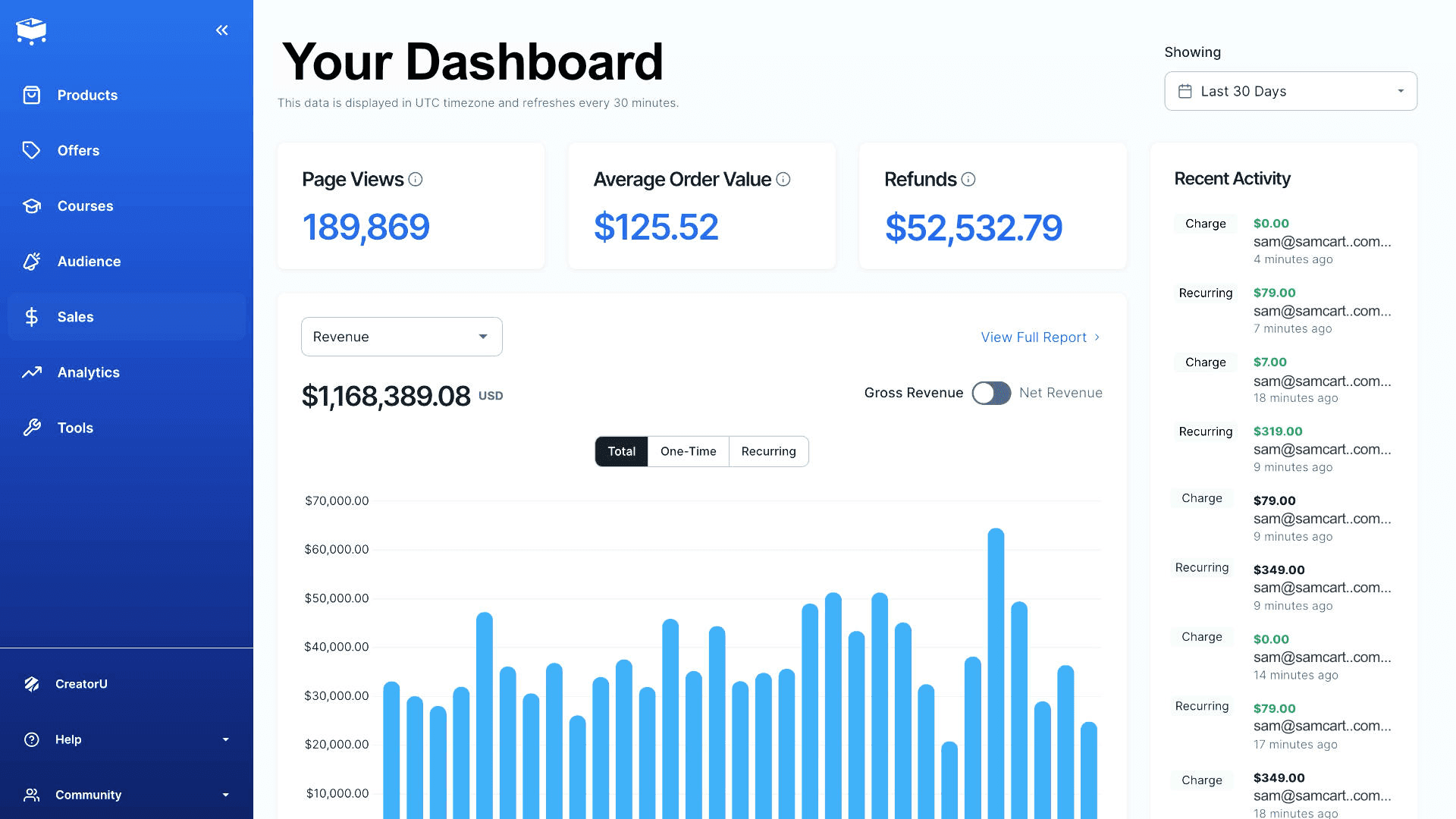Click the SamCart logo icon

tap(31, 31)
